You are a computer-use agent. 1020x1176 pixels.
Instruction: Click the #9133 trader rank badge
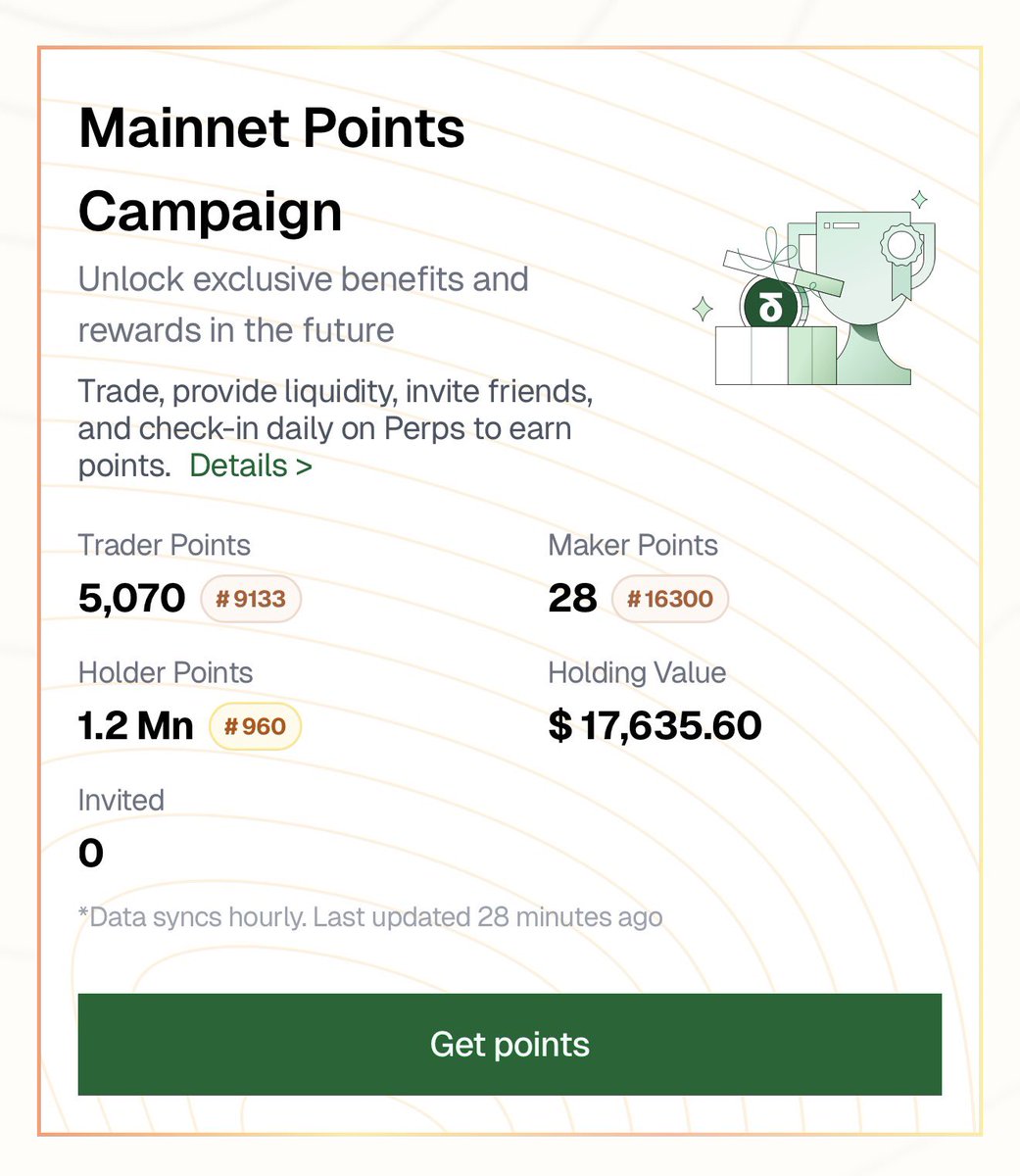(251, 599)
